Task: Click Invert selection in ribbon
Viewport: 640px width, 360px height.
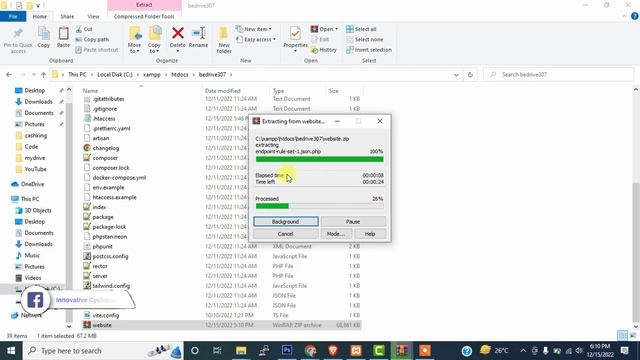Action: [369, 50]
